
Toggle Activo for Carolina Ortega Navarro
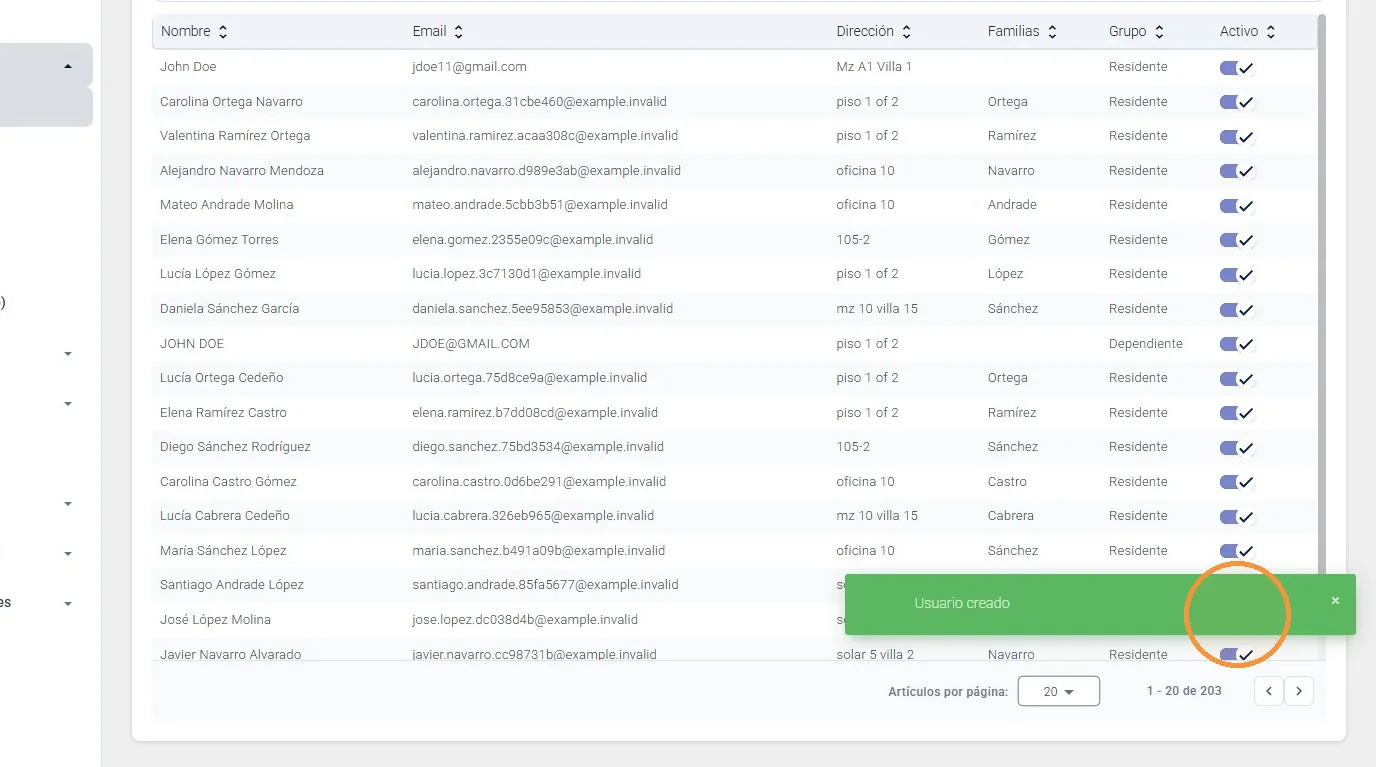[x=1237, y=102]
